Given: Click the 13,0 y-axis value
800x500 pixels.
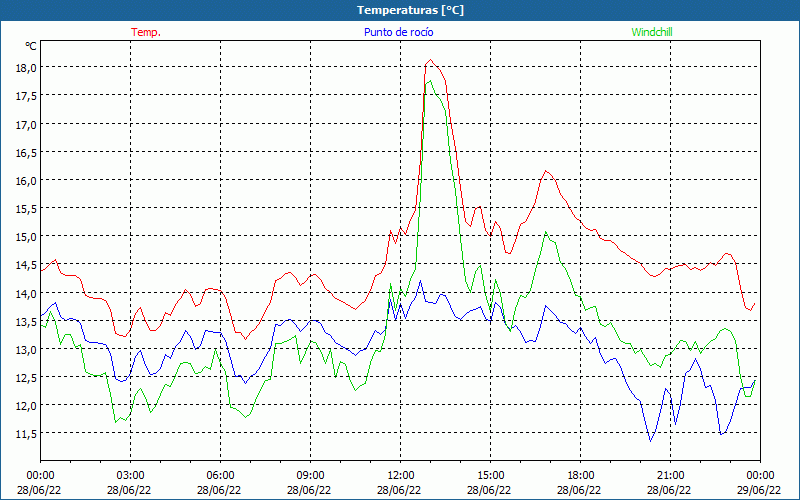Looking at the screenshot, I should pos(25,349).
